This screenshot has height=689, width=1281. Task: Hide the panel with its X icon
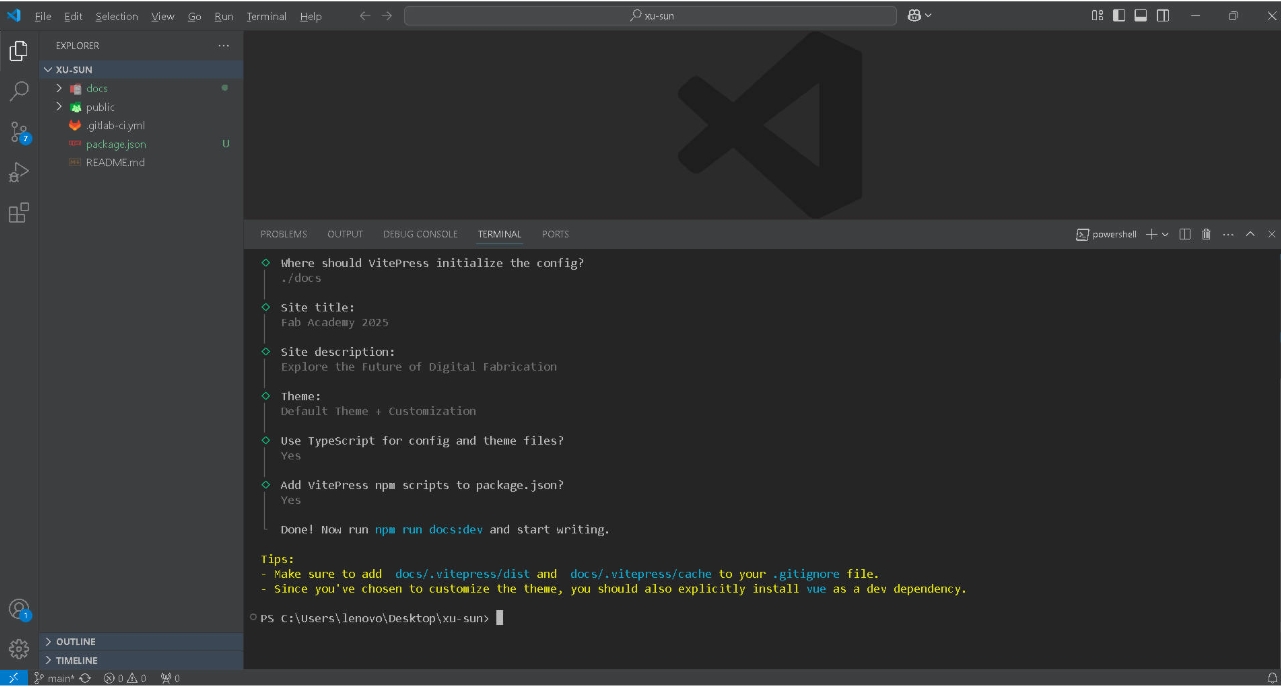point(1271,234)
